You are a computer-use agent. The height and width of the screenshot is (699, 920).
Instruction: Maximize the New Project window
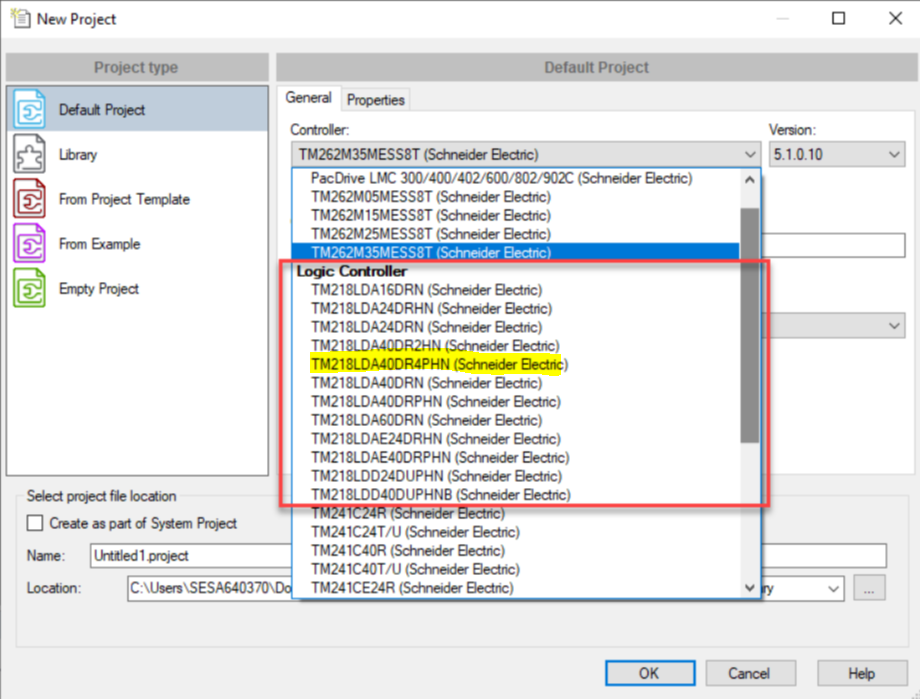tap(839, 18)
